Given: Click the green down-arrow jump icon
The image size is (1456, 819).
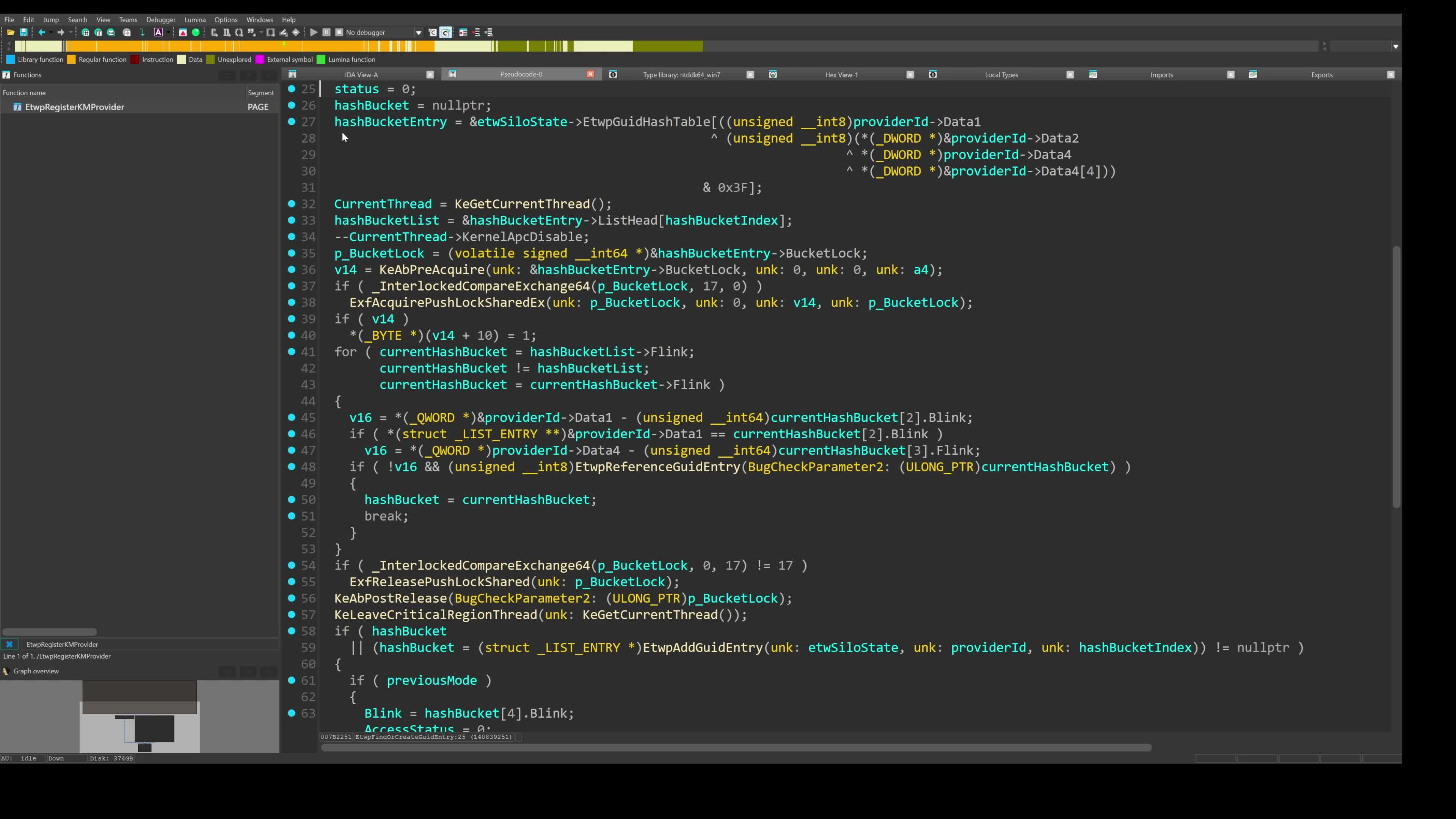Looking at the screenshot, I should (143, 33).
